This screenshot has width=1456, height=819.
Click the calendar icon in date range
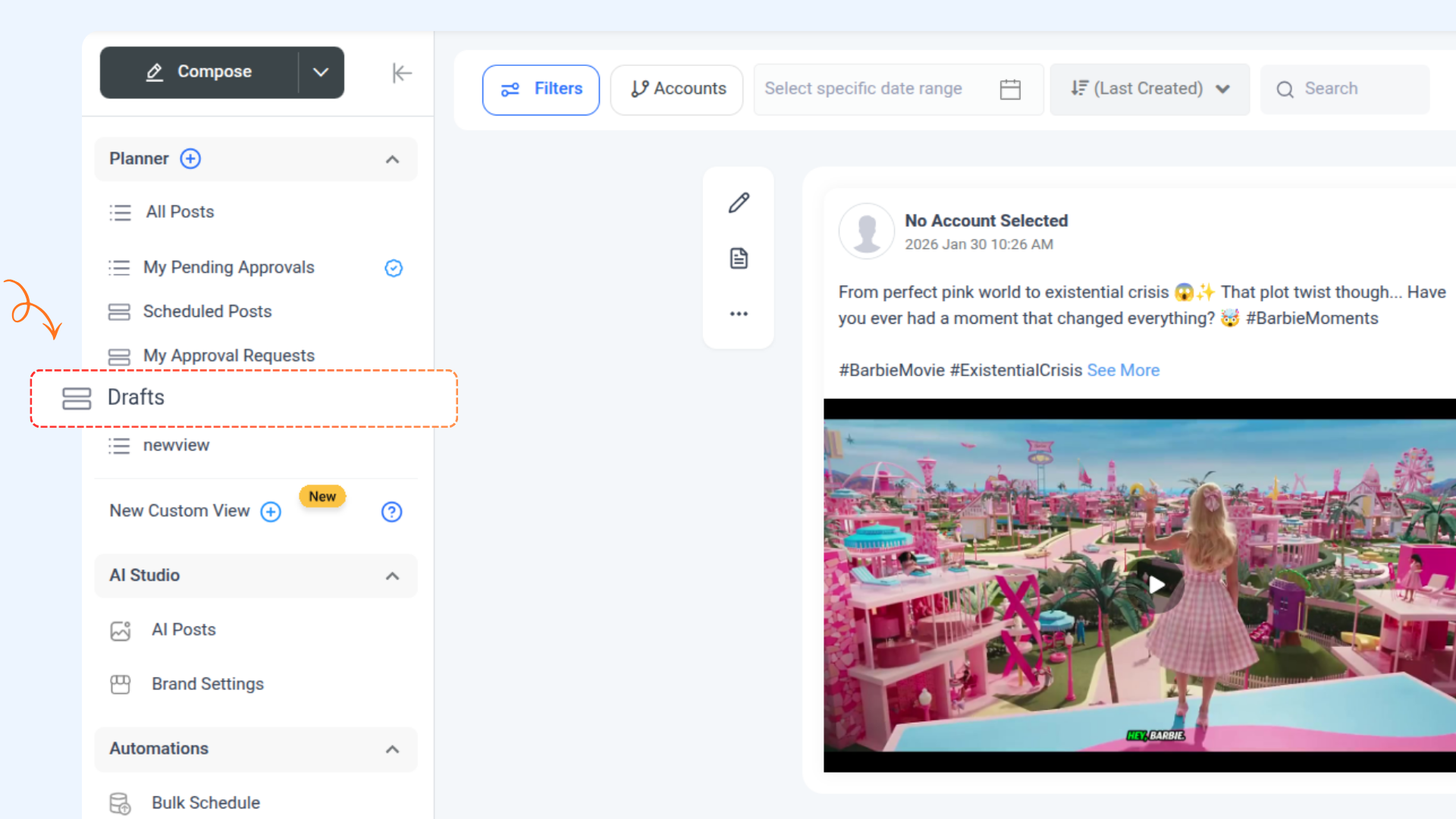pos(1010,89)
